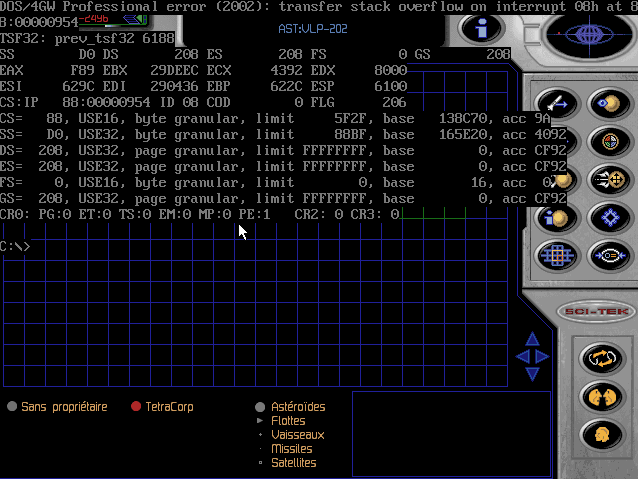Image resolution: width=638 pixels, height=480 pixels.
Task: Select the TetraCorp legend entry
Action: click(162, 407)
